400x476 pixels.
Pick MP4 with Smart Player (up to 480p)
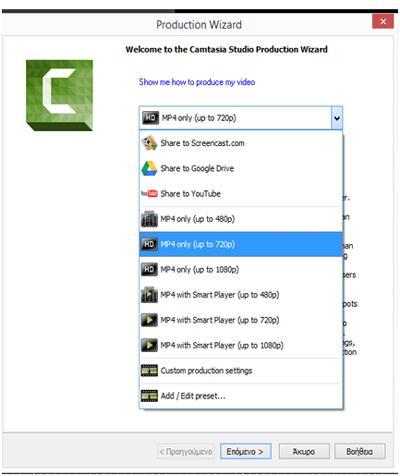(x=241, y=295)
